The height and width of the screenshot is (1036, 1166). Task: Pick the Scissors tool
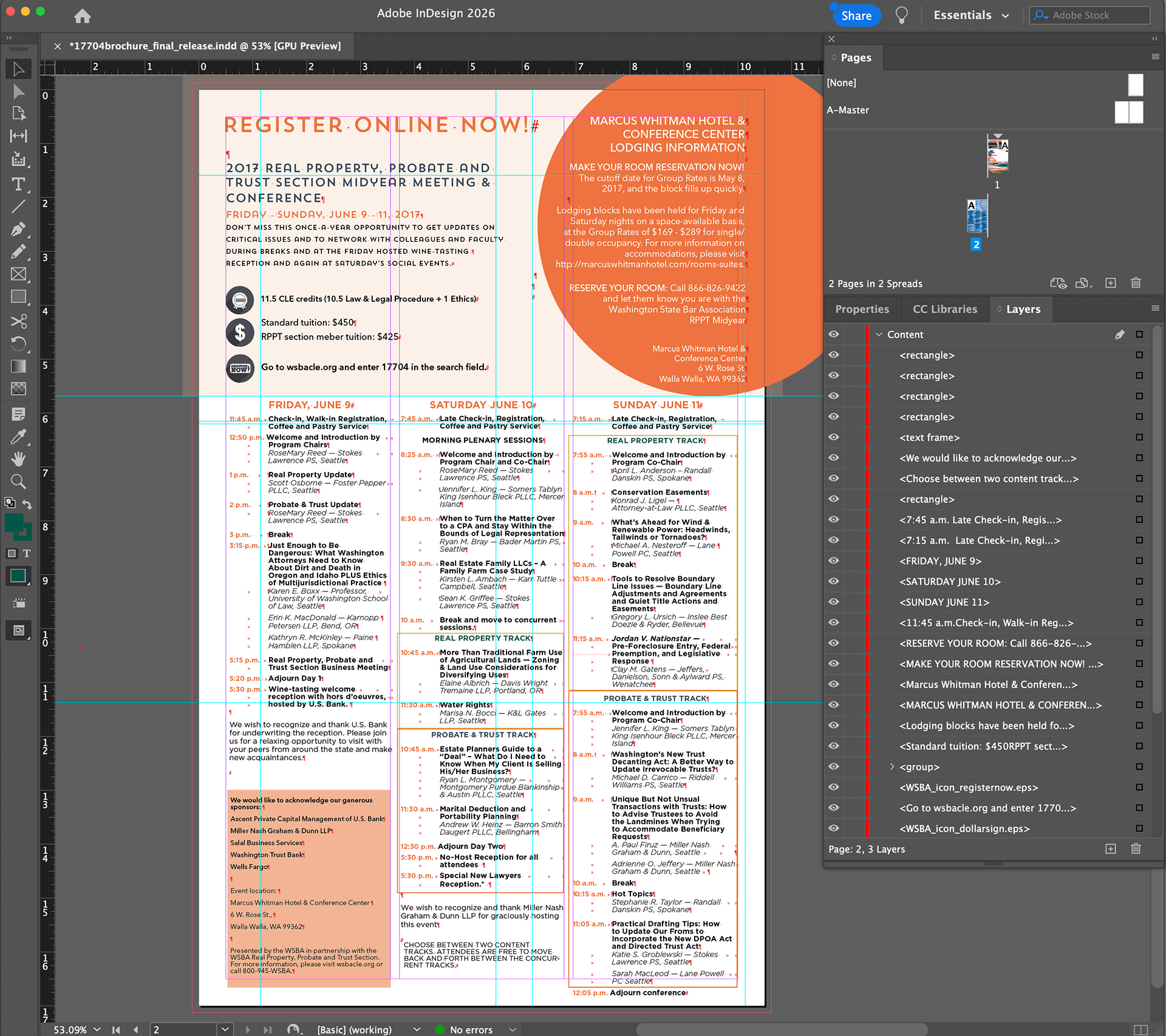(x=18, y=321)
